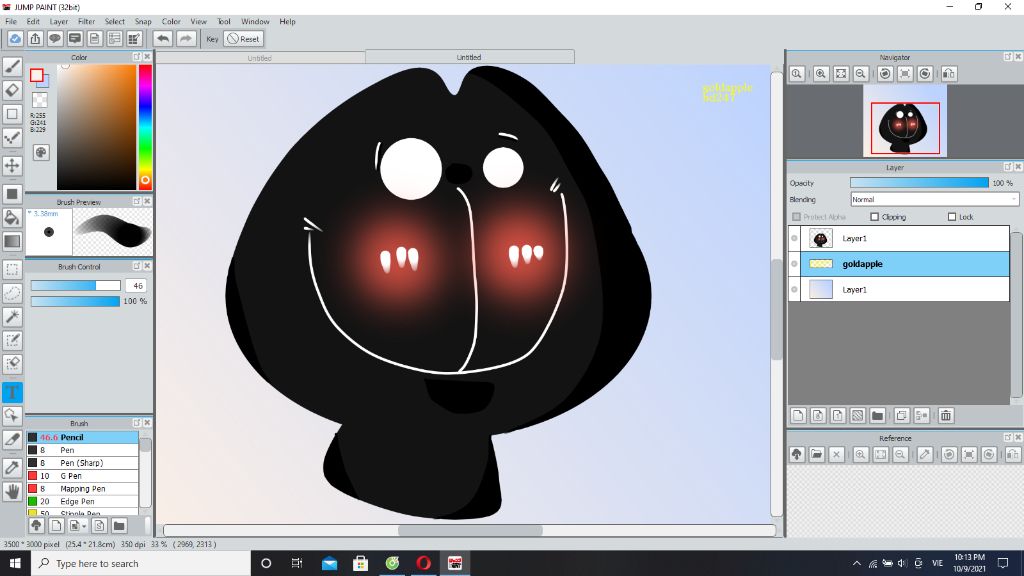The height and width of the screenshot is (576, 1024).
Task: Click the cloud brush icon in the Brush panel
Action: [37, 526]
